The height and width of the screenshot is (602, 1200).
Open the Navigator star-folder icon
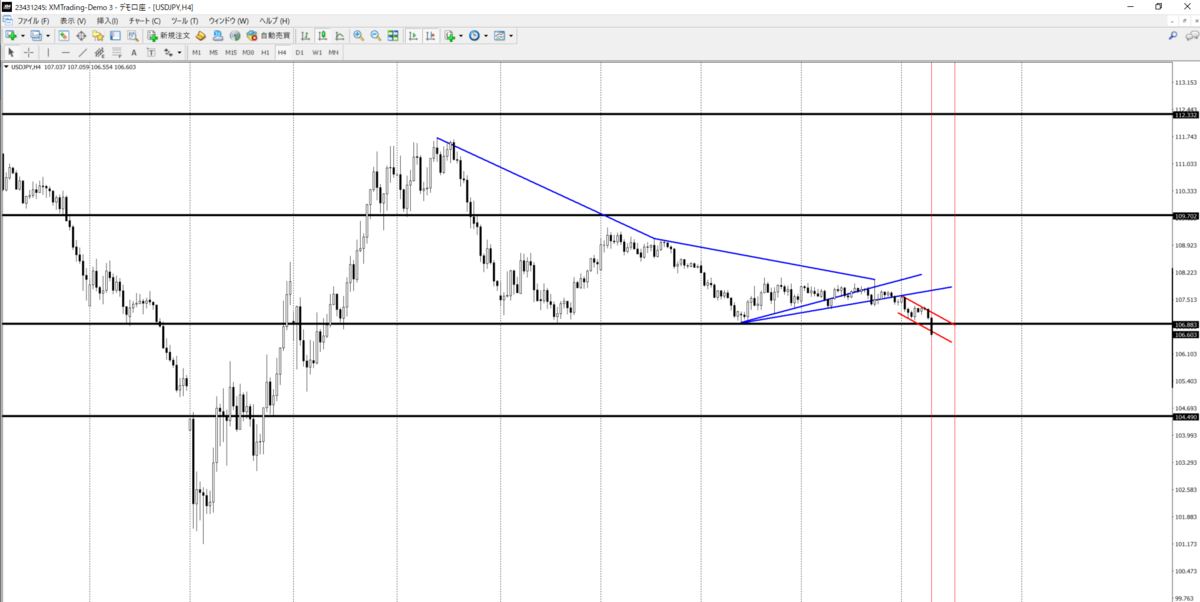point(98,35)
